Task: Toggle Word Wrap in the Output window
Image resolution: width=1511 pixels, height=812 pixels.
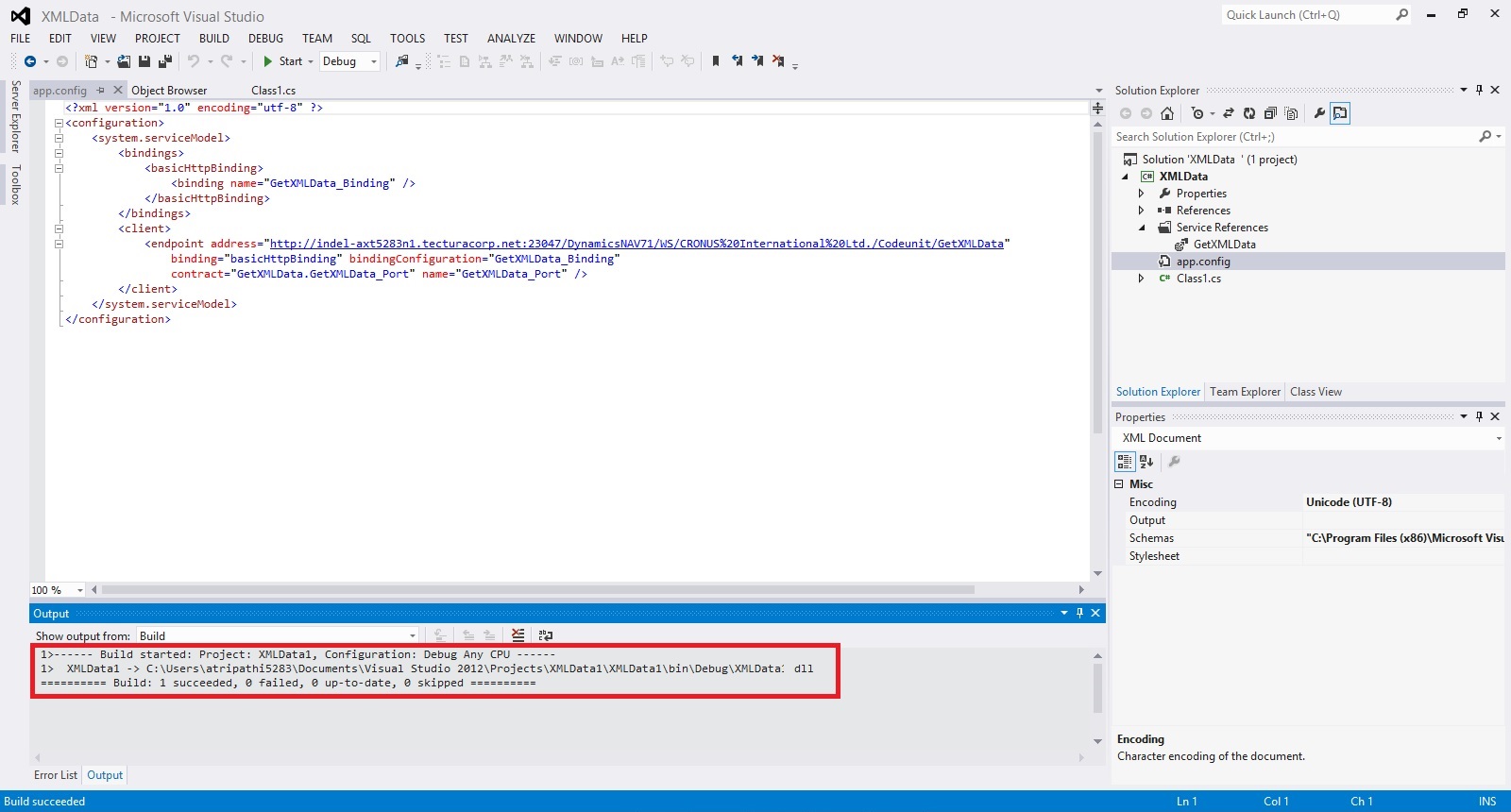Action: click(x=545, y=635)
